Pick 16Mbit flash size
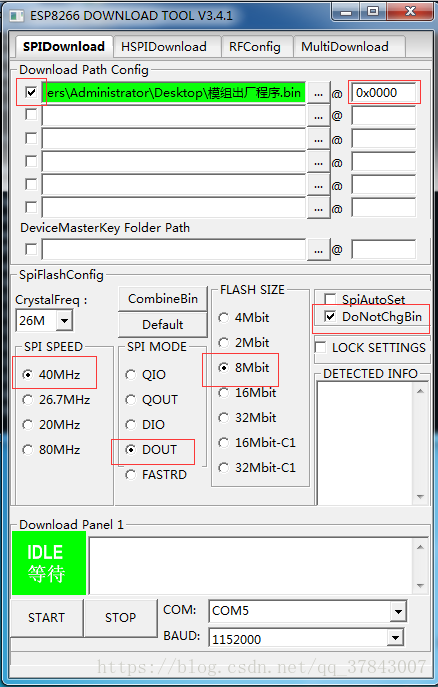Screen dimensions: 438x687 tap(247, 393)
